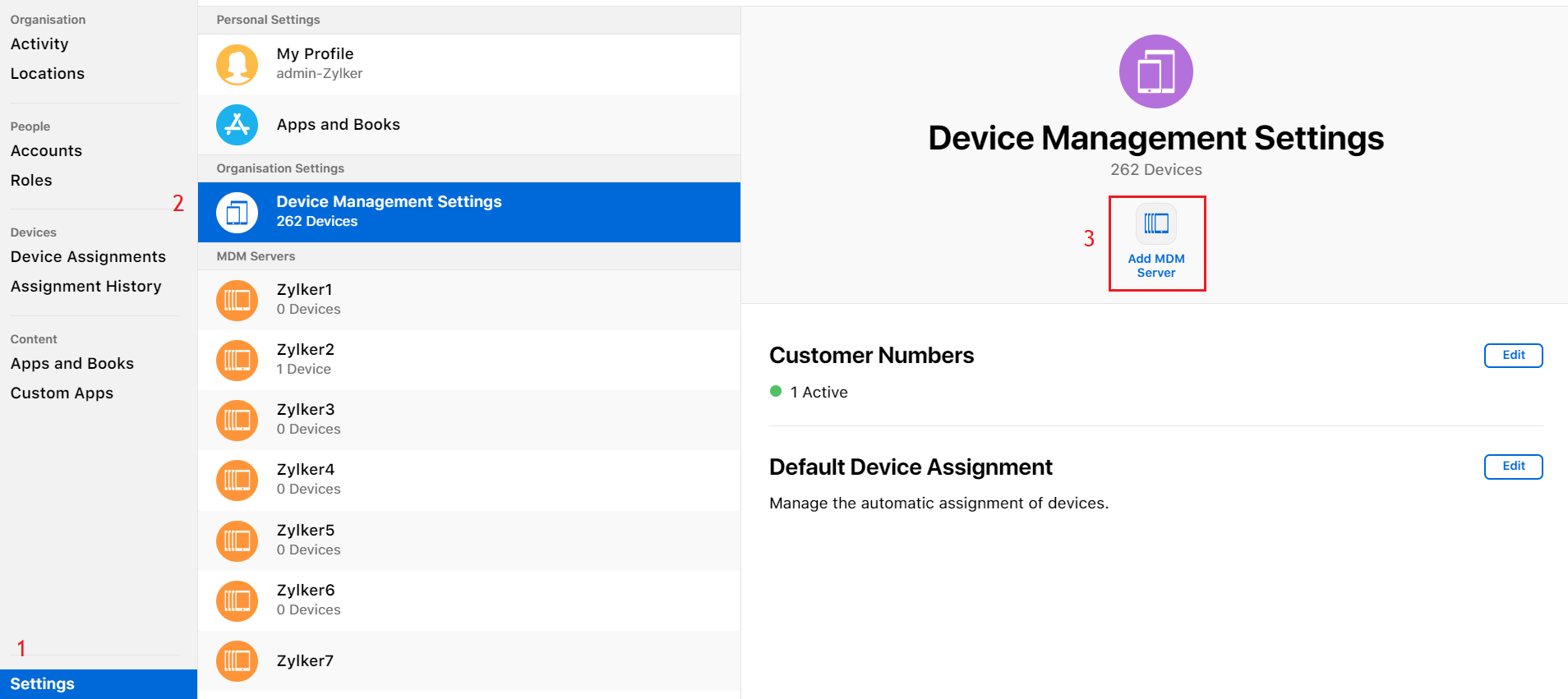Open Locations under Organisation
1568x699 pixels.
(48, 74)
